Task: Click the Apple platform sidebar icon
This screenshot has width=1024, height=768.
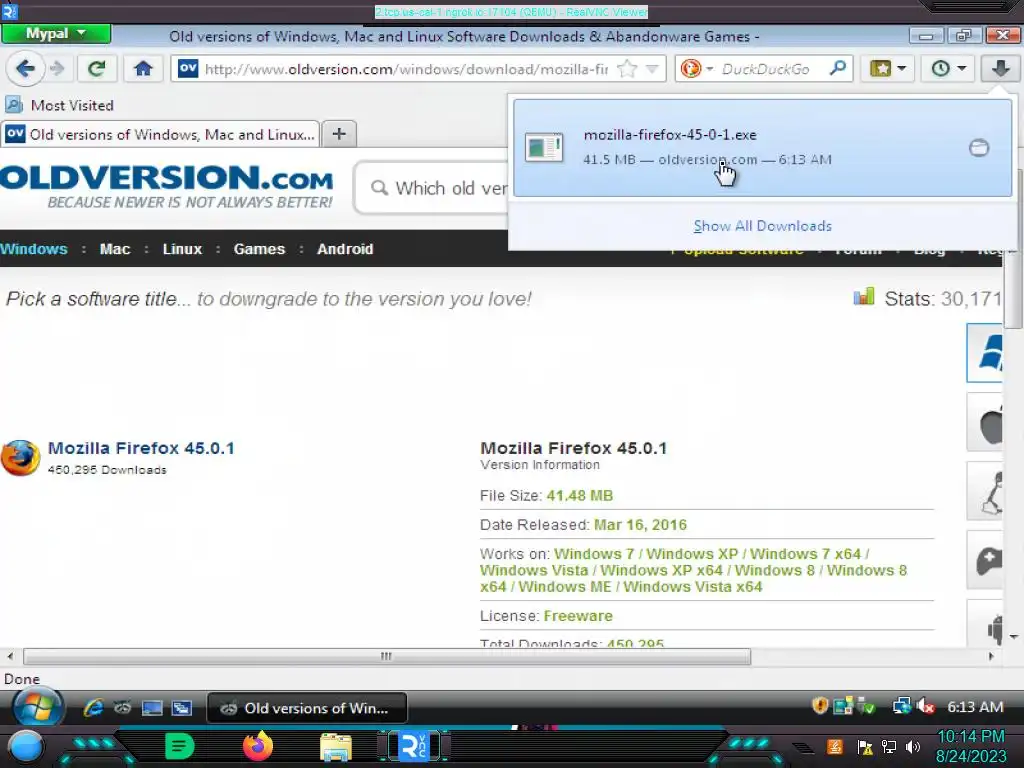Action: [x=985, y=422]
